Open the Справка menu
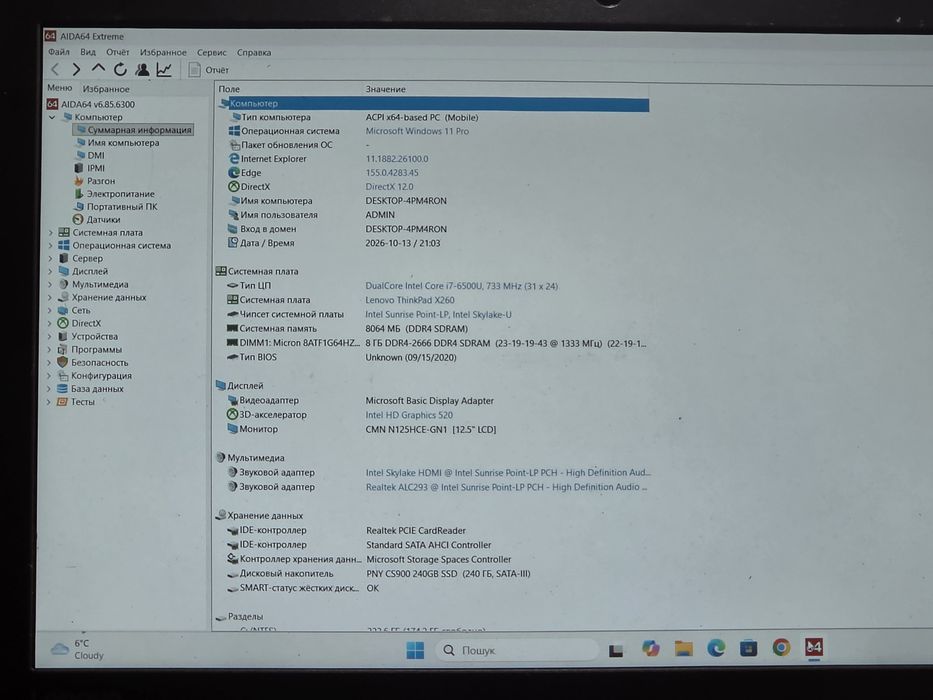933x700 pixels. 254,52
